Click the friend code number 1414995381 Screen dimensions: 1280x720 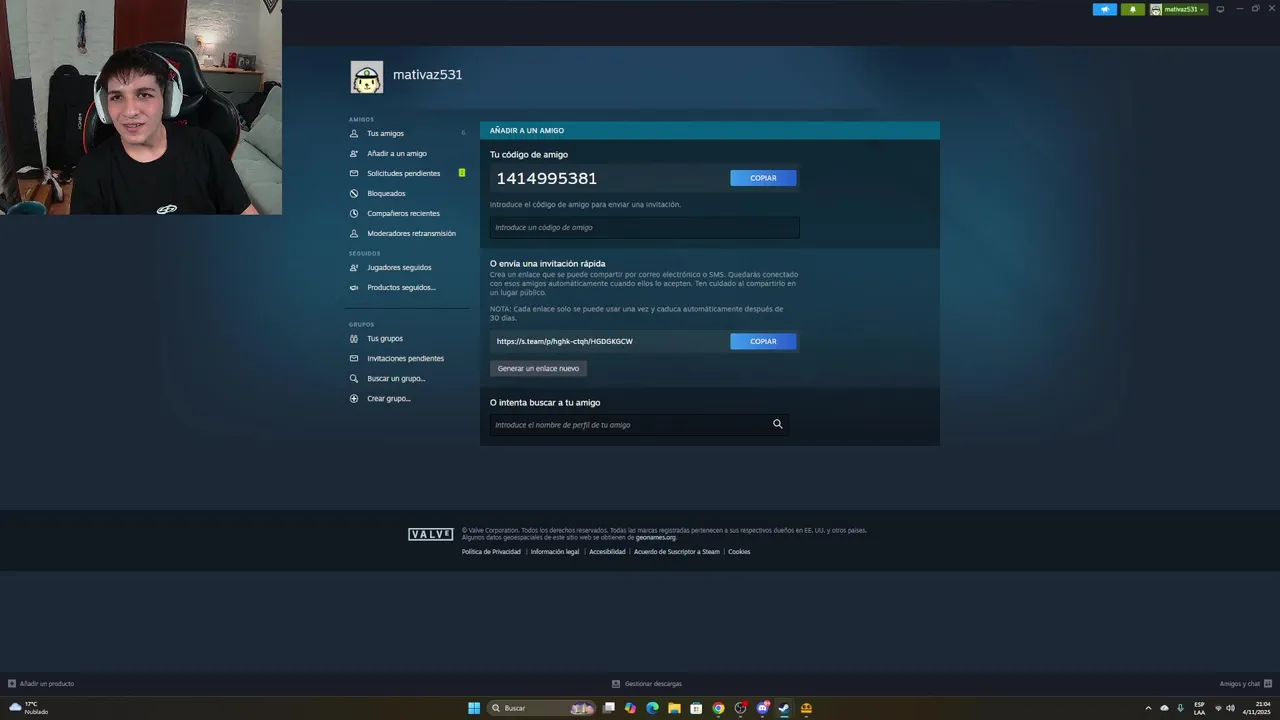click(547, 178)
